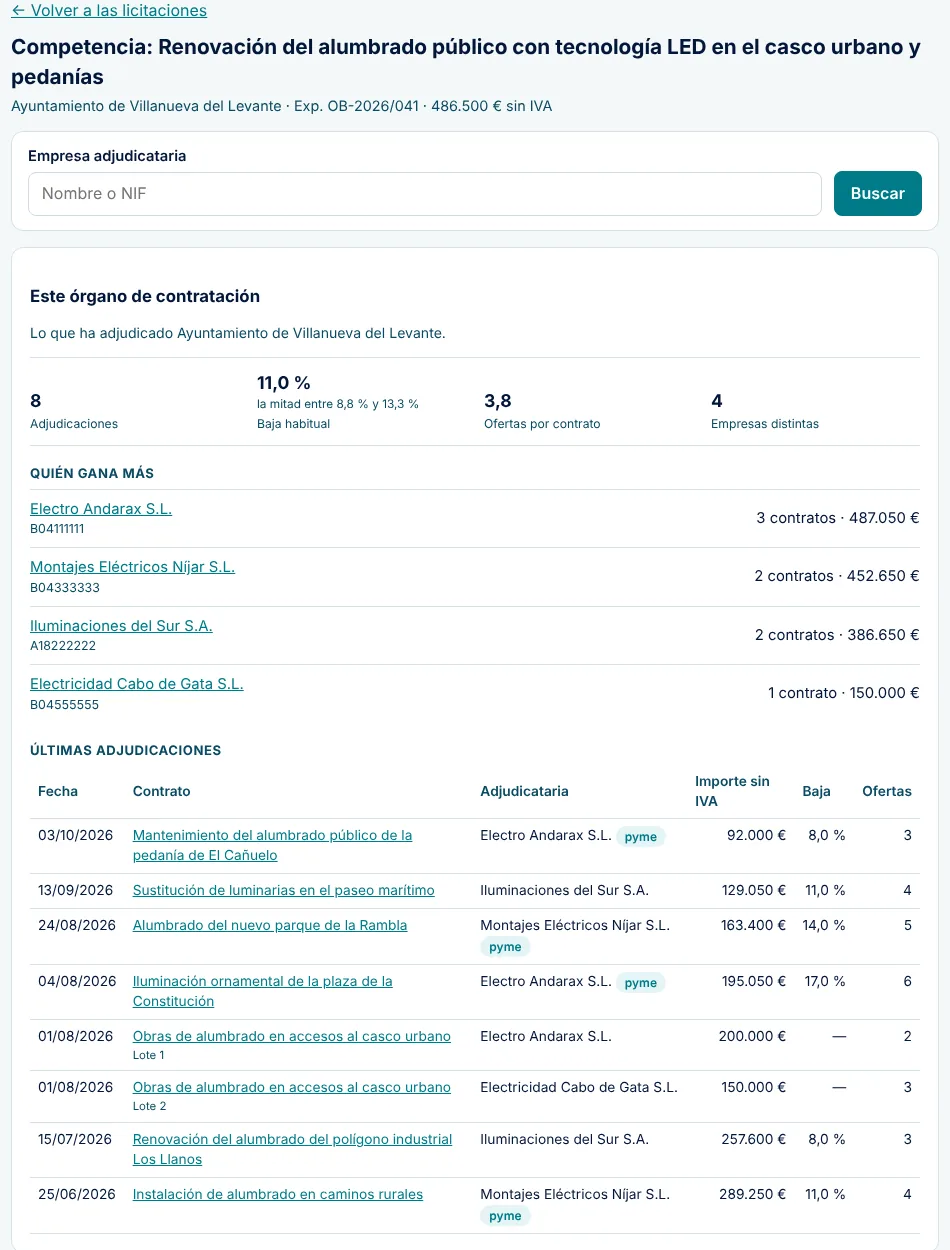
Task: Open Electricidad Cabo de Gata S.L. link
Action: [x=137, y=684]
